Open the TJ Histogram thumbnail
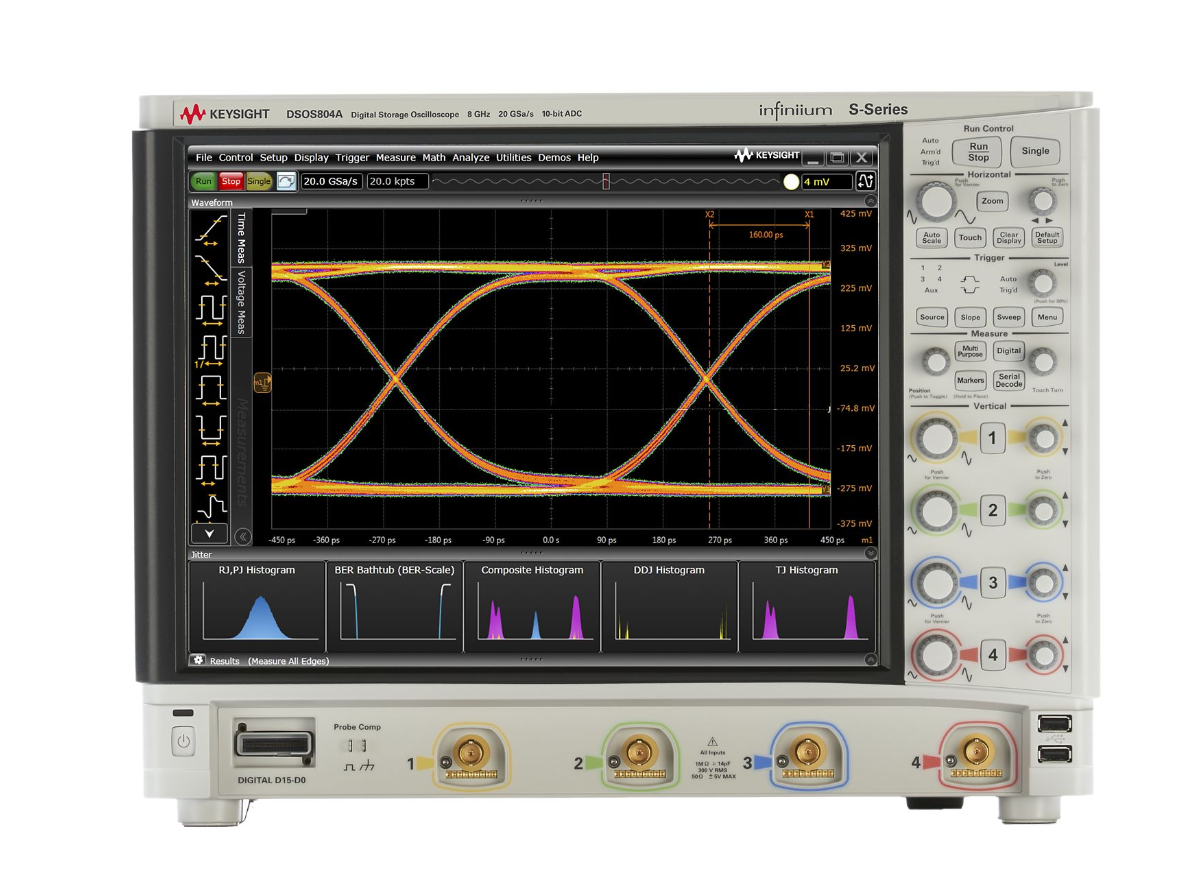Viewport: 1201px width, 876px height. [x=808, y=606]
